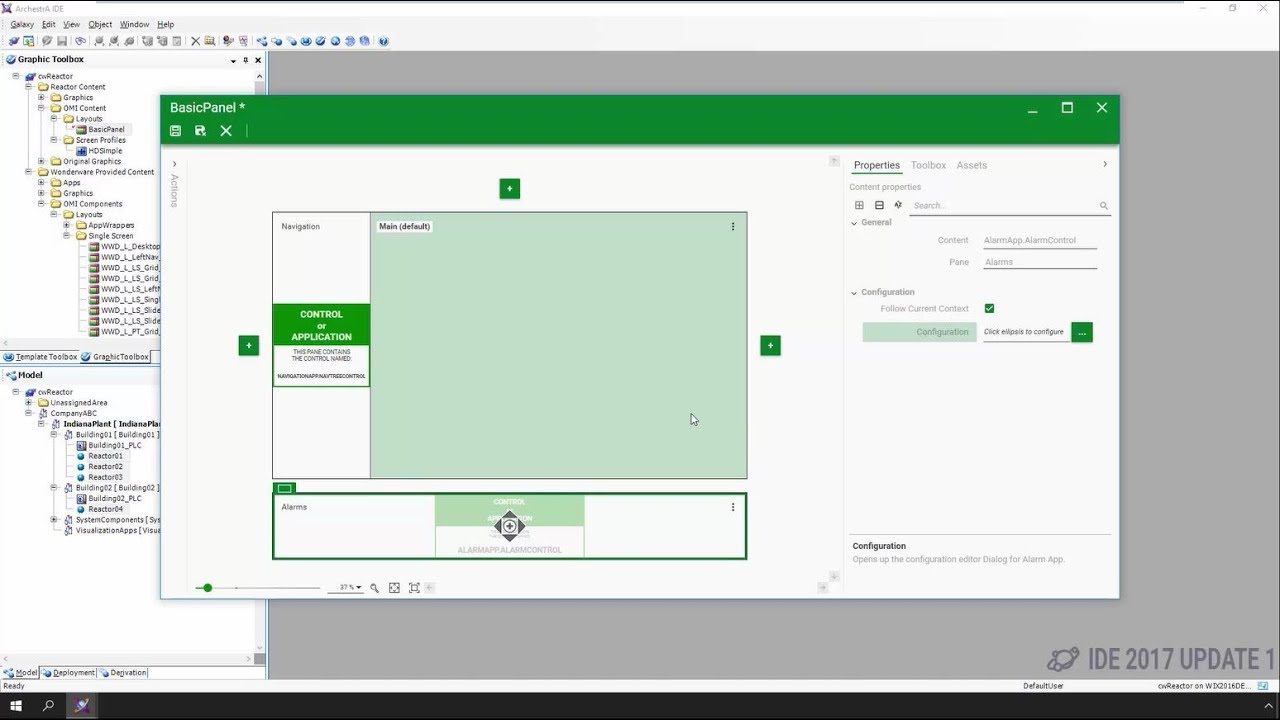The image size is (1280, 720).
Task: Expand the Original Graphics folder
Action: (x=42, y=161)
